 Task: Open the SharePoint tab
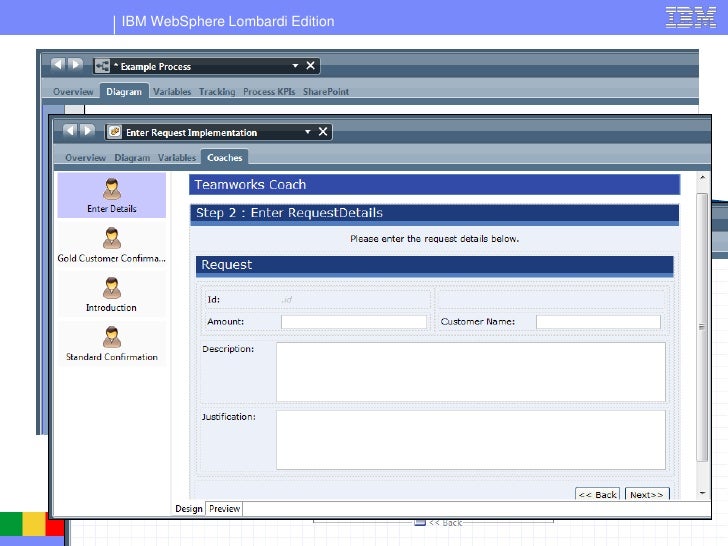(x=325, y=91)
